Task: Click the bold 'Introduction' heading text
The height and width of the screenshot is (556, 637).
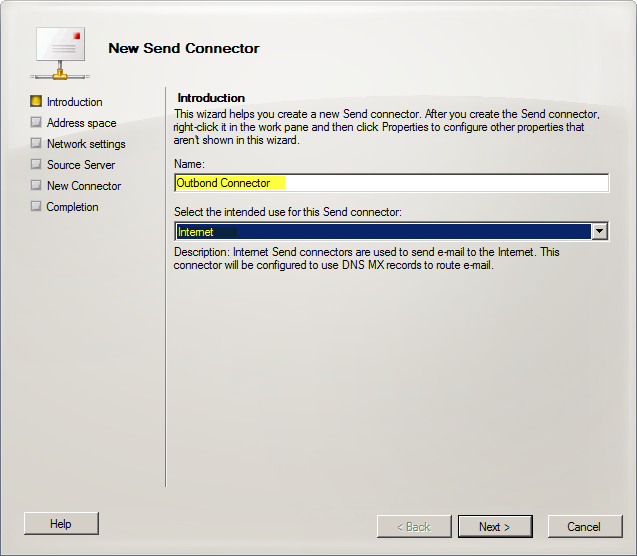Action: point(211,98)
